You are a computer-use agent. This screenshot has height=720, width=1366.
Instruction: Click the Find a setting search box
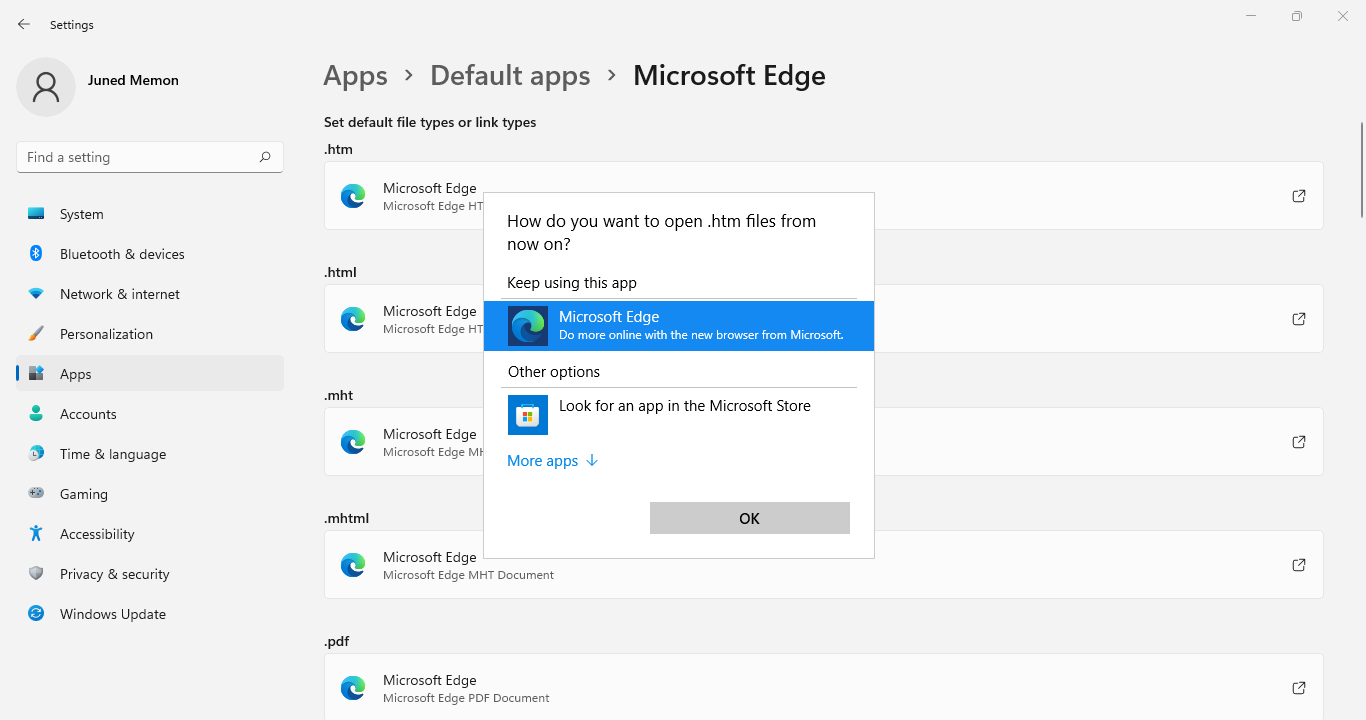[x=150, y=157]
